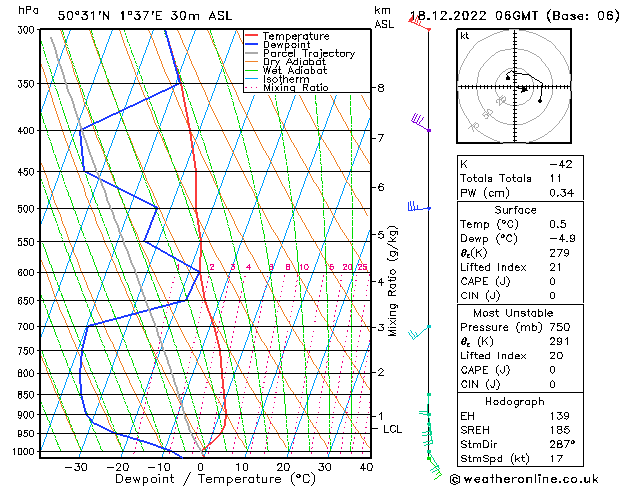Screen dimensions: 629x486
Task: Click the 'Temperature' legend label
Action: pos(296,36)
